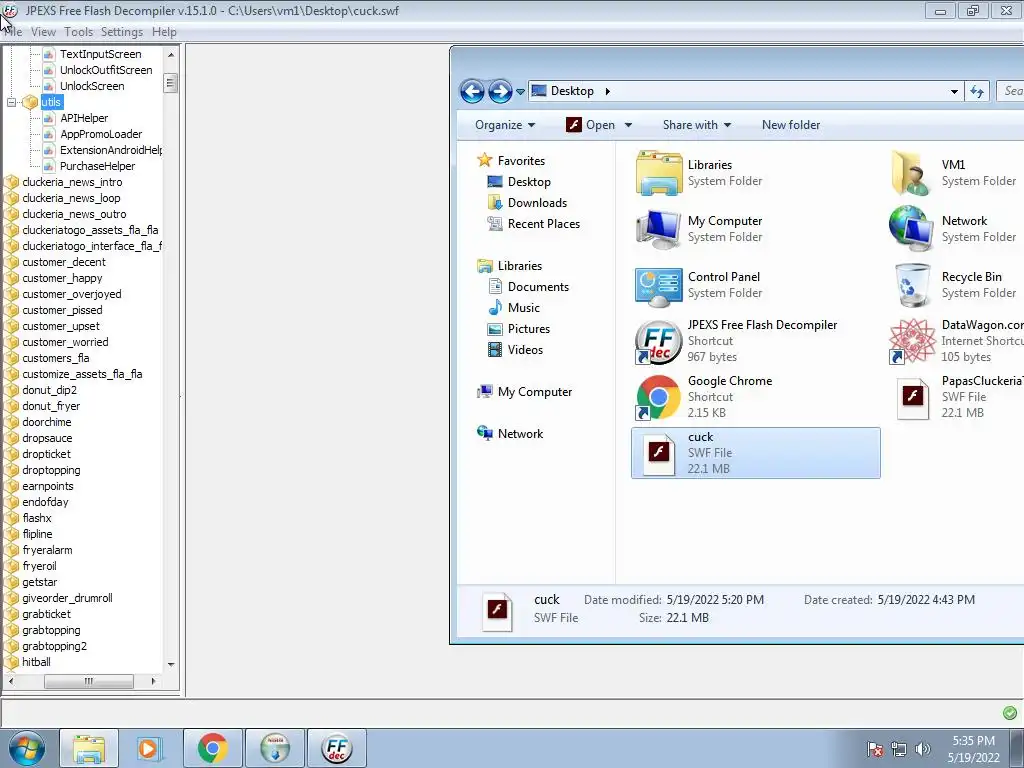The height and width of the screenshot is (768, 1024).
Task: Open Documents library in navigation pane
Action: pyautogui.click(x=538, y=287)
